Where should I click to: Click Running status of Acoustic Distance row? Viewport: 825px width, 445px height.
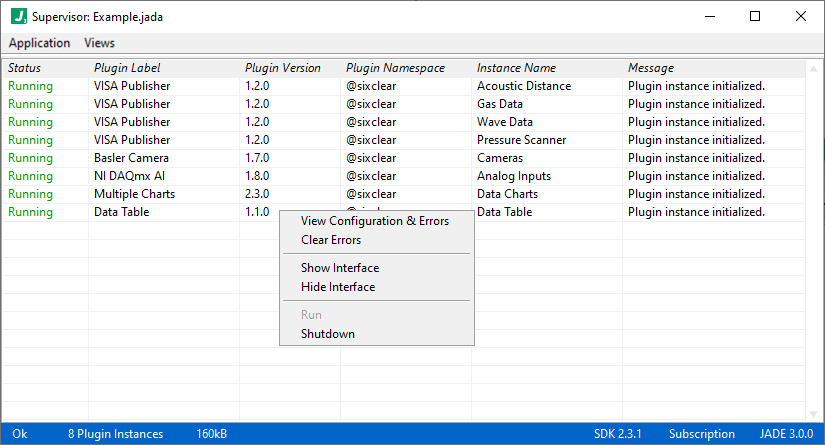[30, 86]
